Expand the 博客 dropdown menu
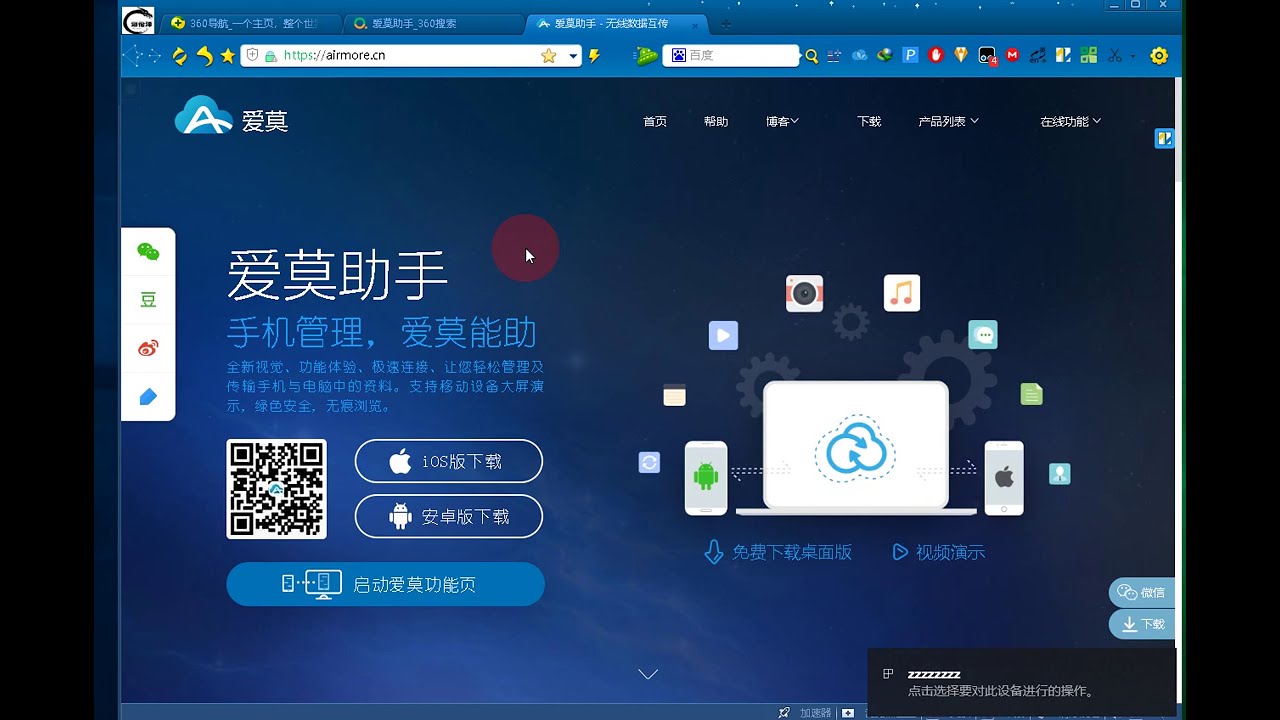The width and height of the screenshot is (1280, 720). coord(782,121)
